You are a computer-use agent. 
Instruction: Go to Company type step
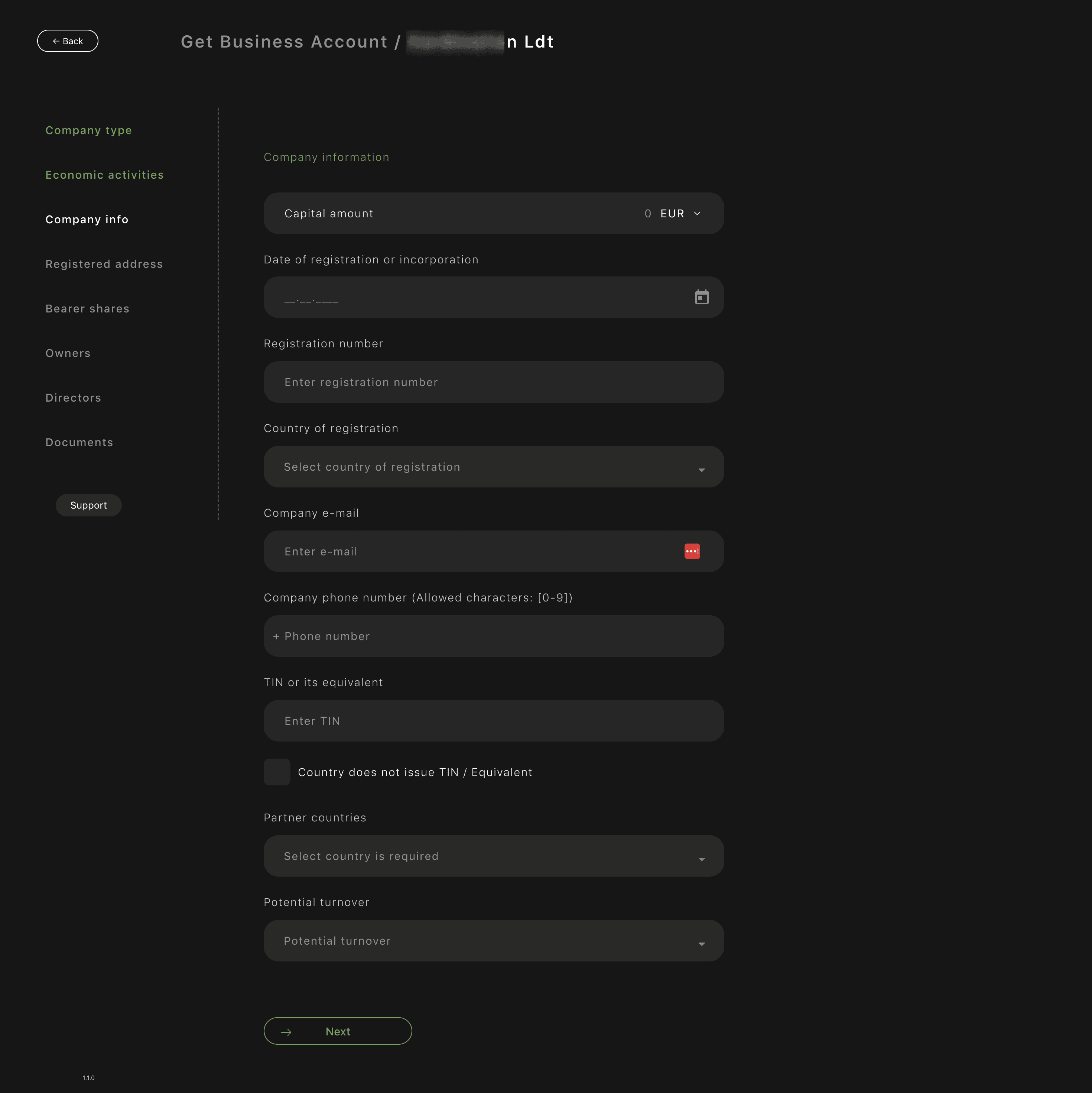(x=88, y=130)
